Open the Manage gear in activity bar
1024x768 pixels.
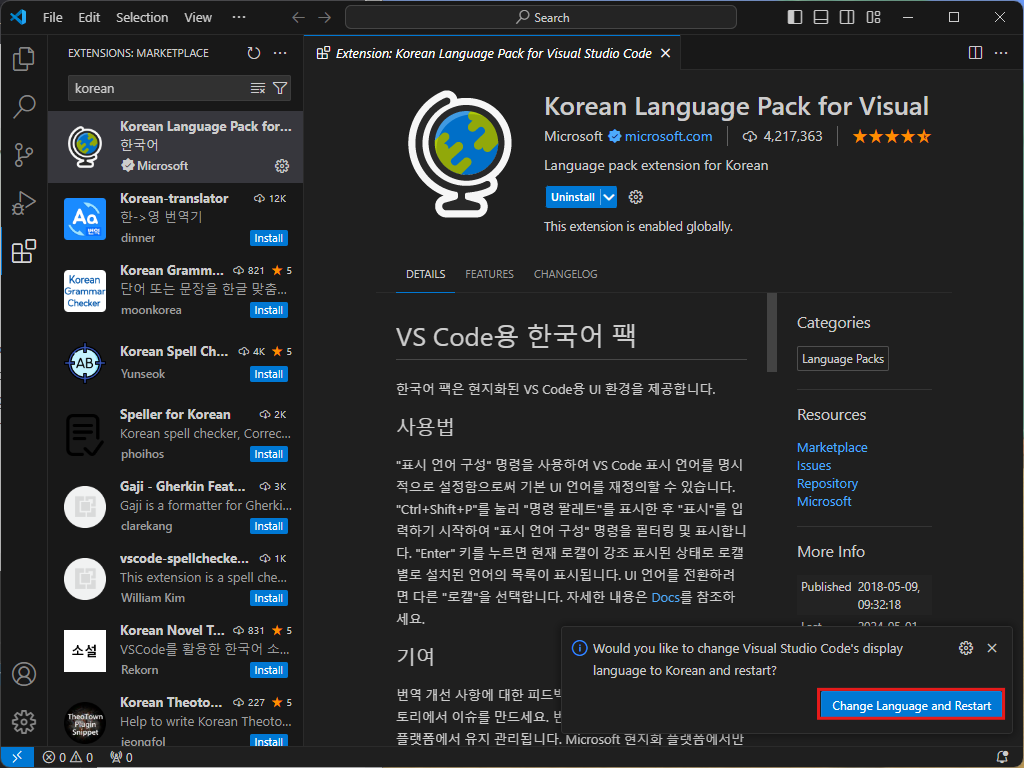click(x=24, y=722)
